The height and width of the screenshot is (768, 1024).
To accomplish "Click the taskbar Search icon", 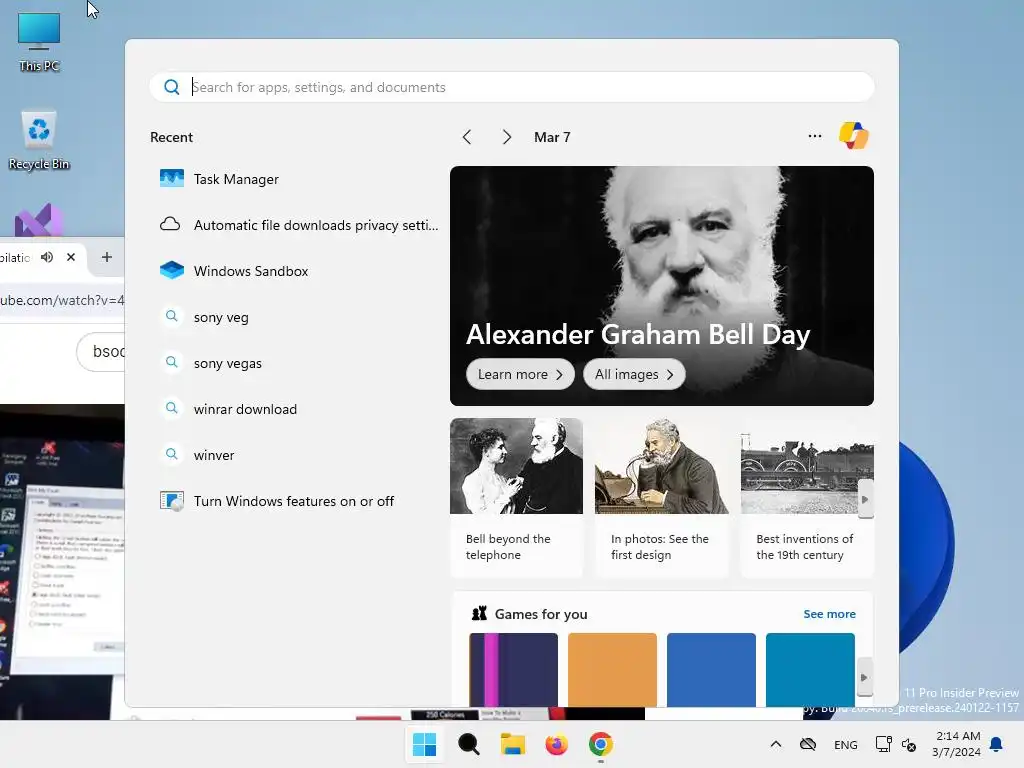I will click(468, 744).
